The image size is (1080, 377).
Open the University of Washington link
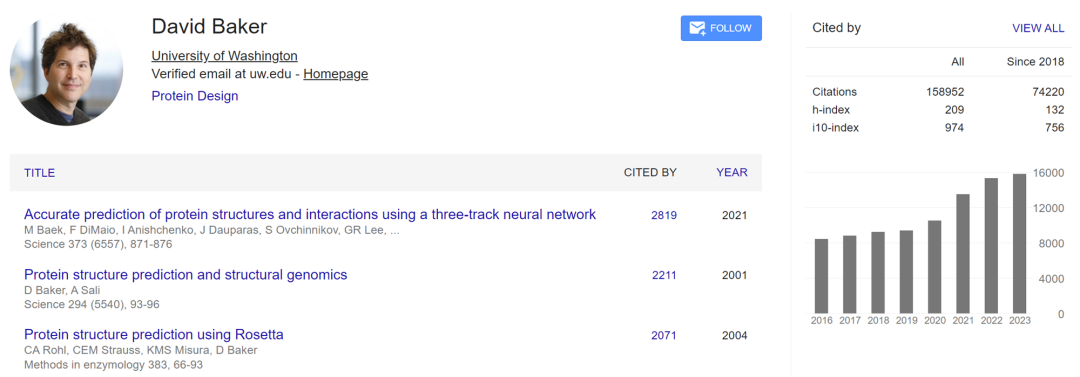(225, 56)
